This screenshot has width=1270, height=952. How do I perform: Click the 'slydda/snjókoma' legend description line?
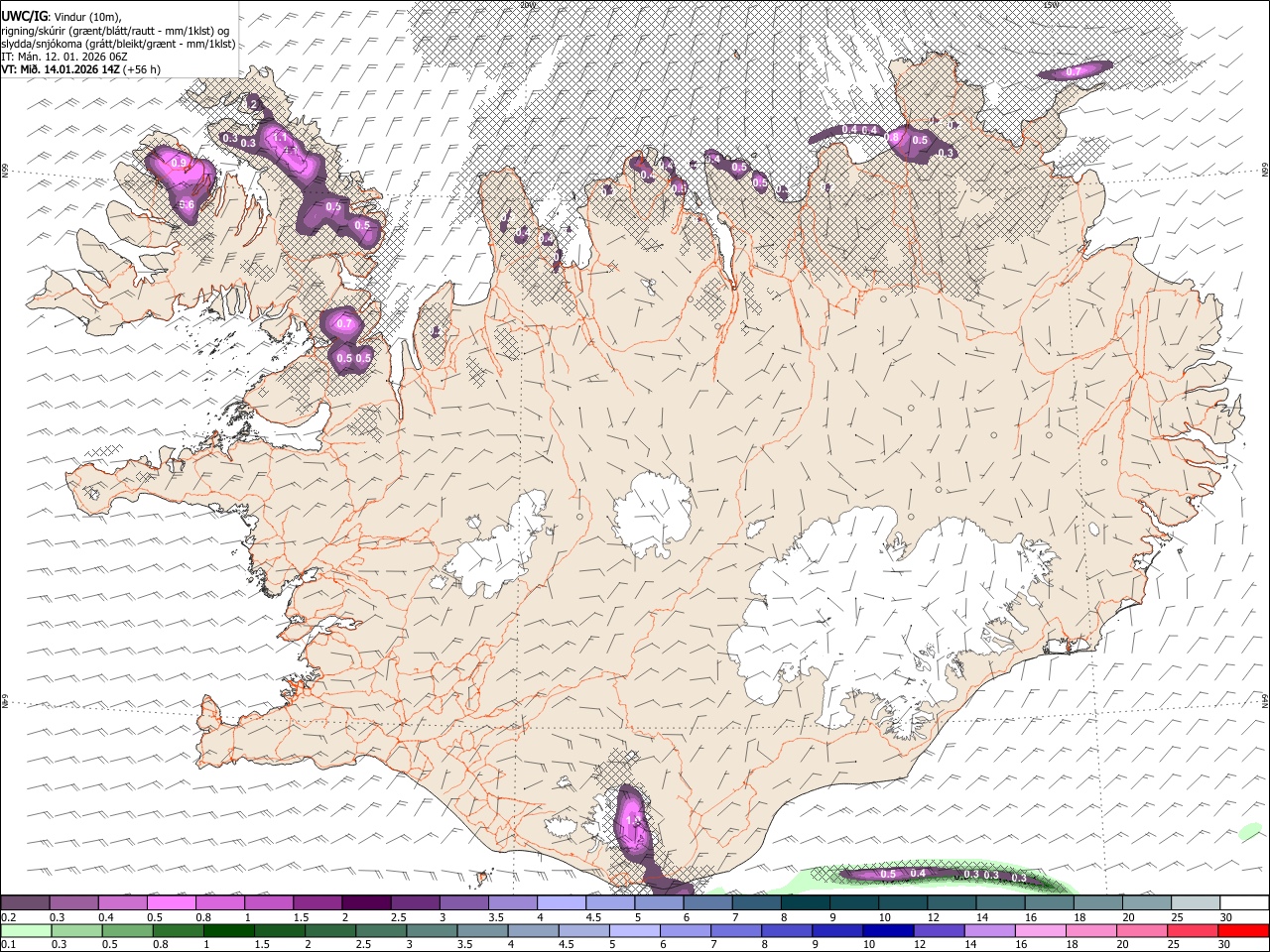coord(118,44)
